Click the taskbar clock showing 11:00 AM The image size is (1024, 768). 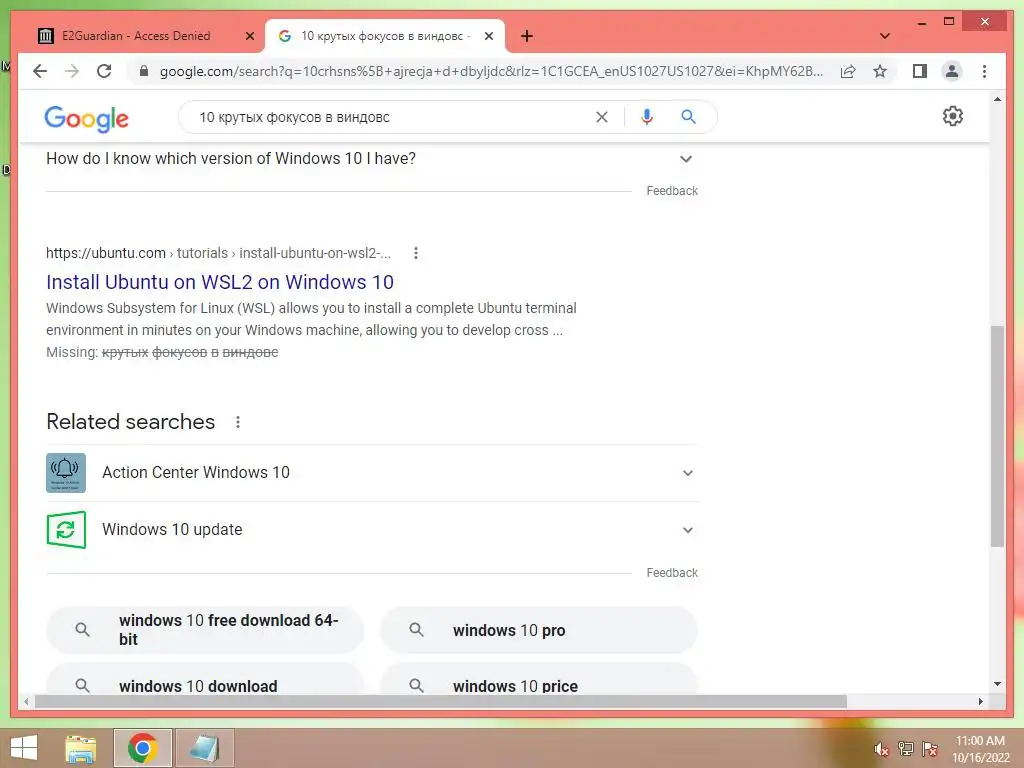tap(980, 748)
